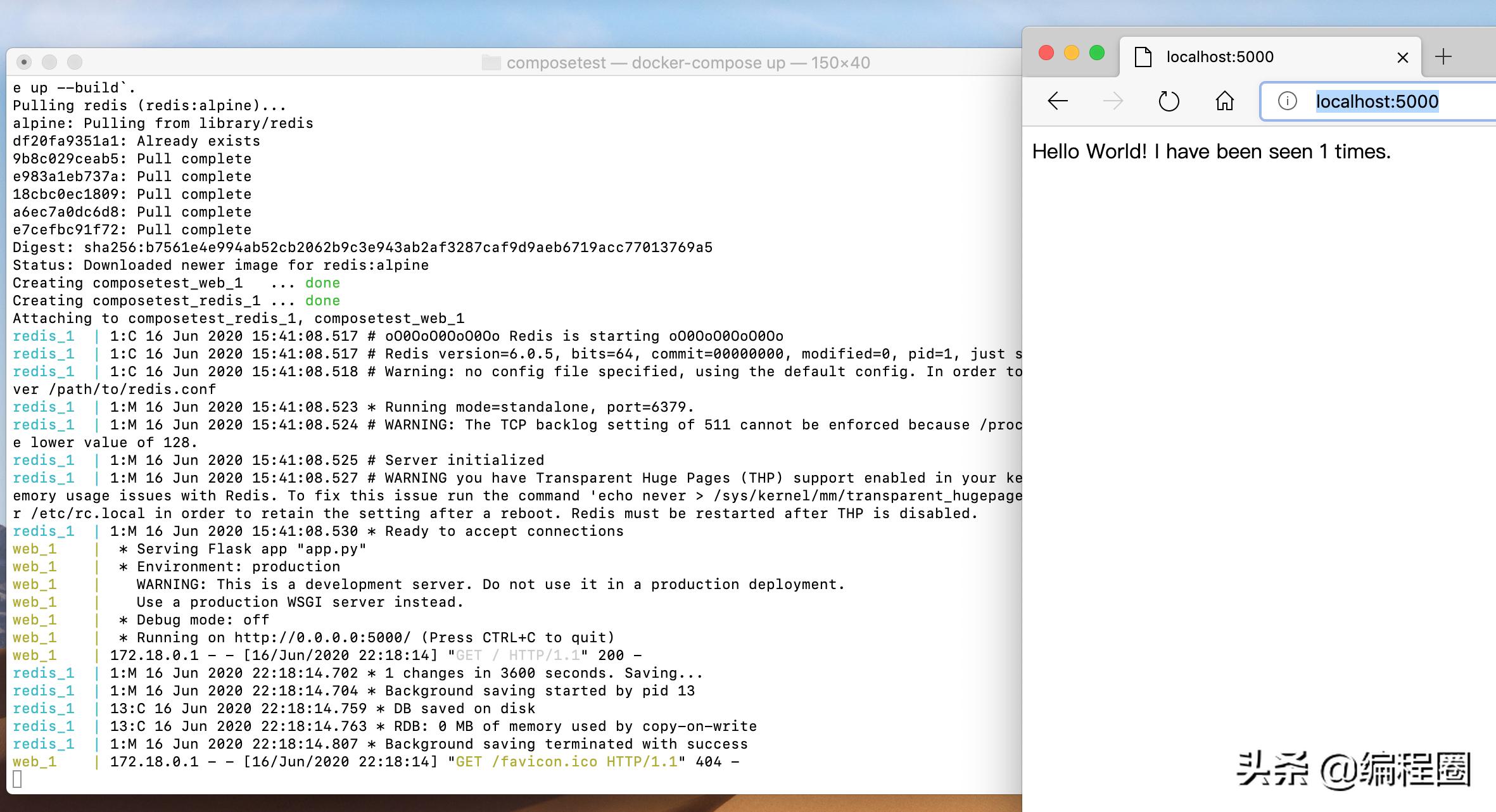
Task: Zoom the composetest terminal window
Action: coord(75,62)
